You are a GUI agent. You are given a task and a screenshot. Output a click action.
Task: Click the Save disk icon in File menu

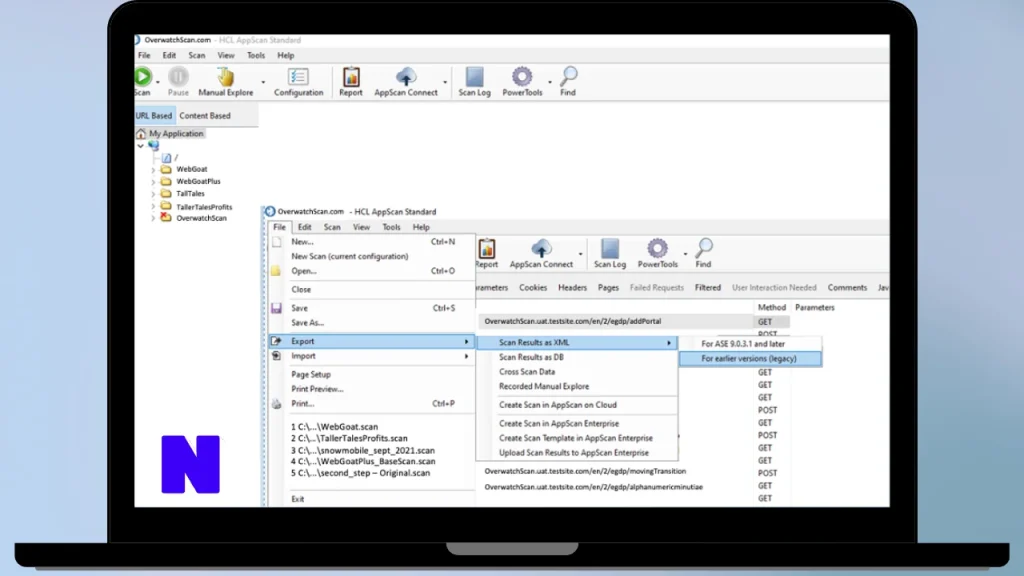276,308
